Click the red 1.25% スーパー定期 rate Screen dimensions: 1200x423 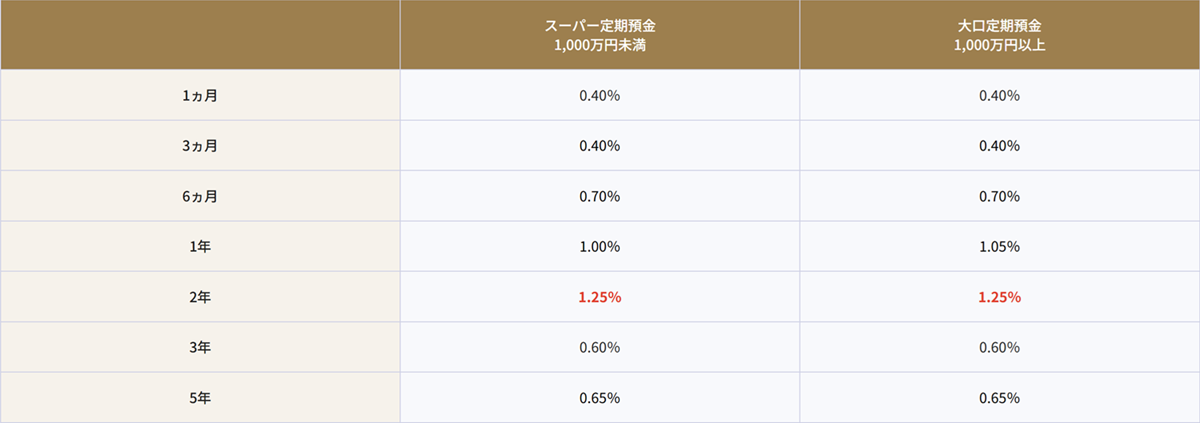pyautogui.click(x=600, y=297)
